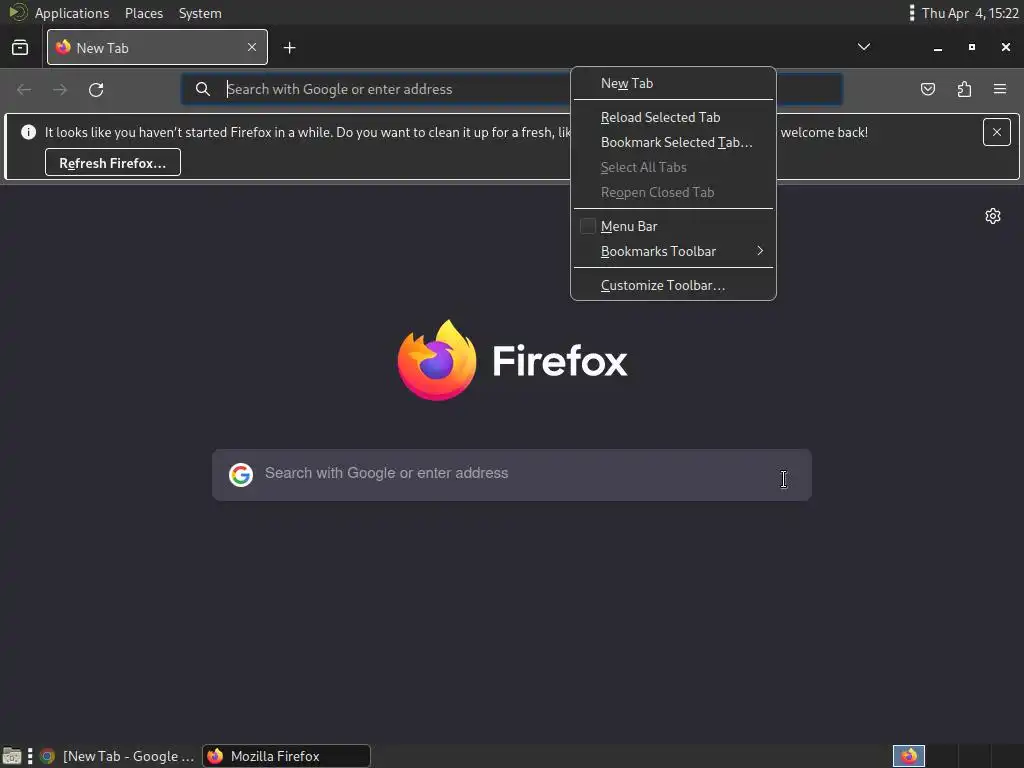Focus the address bar field
This screenshot has width=1024, height=768.
pos(511,89)
